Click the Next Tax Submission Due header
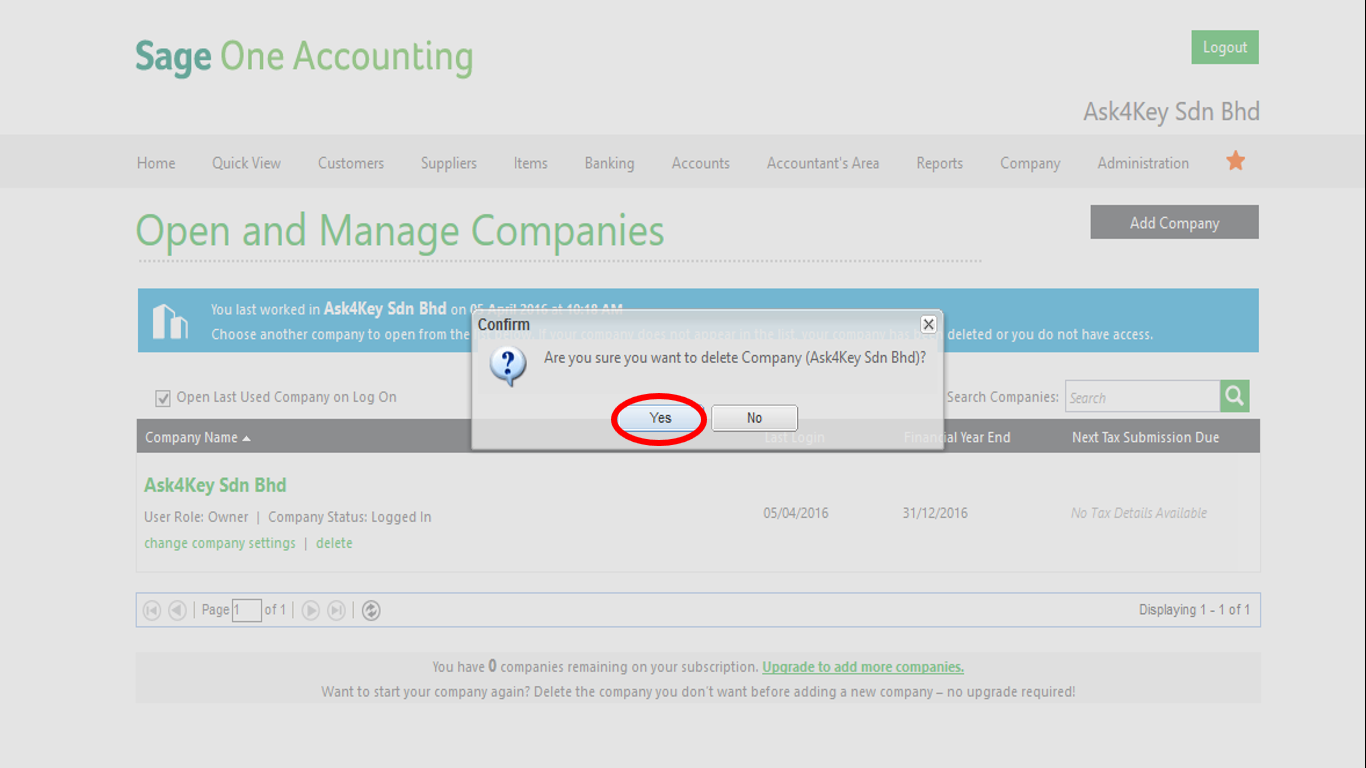The height and width of the screenshot is (768, 1366). click(x=1146, y=437)
